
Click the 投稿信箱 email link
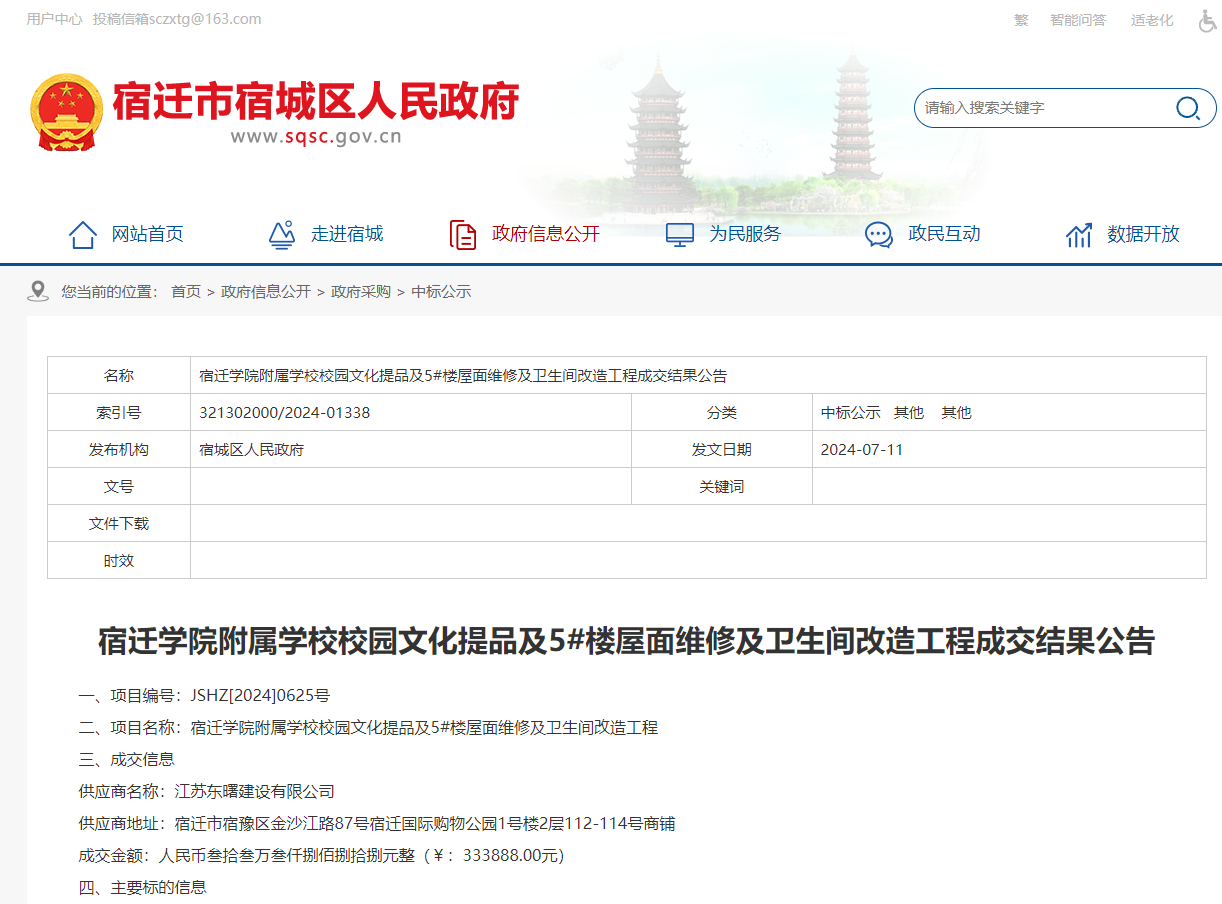(177, 19)
